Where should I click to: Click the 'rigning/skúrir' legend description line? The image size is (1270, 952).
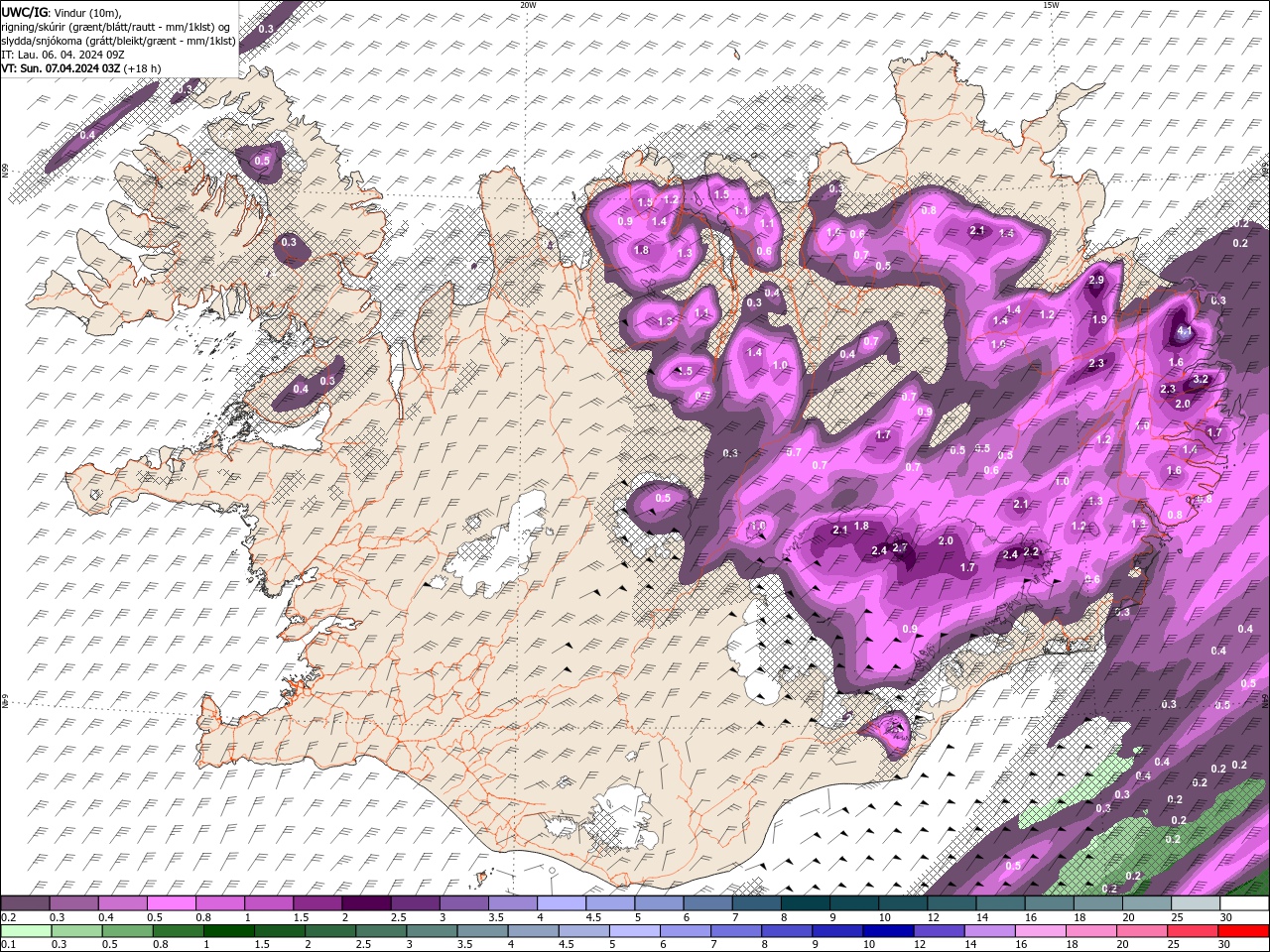pyautogui.click(x=116, y=27)
